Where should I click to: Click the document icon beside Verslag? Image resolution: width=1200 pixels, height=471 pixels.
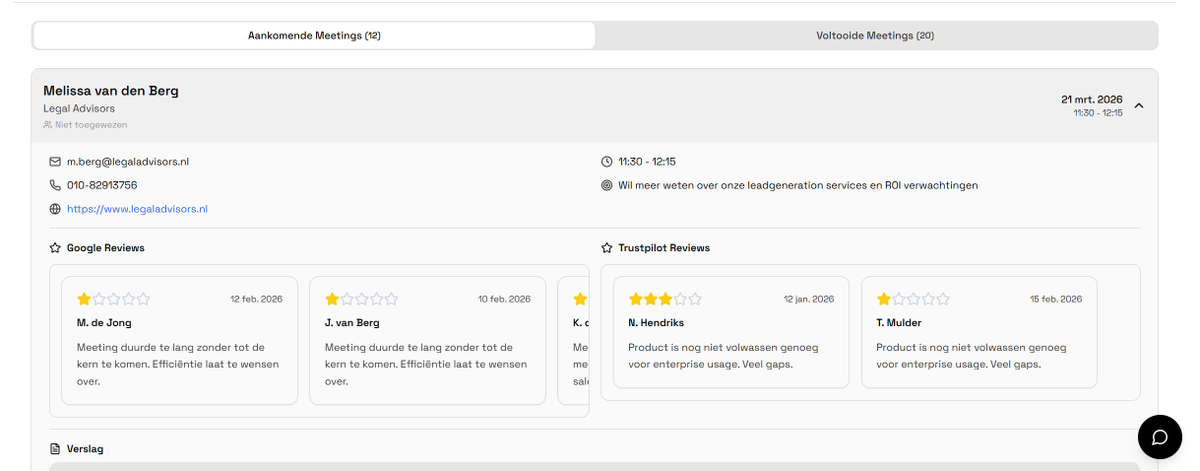pyautogui.click(x=55, y=449)
